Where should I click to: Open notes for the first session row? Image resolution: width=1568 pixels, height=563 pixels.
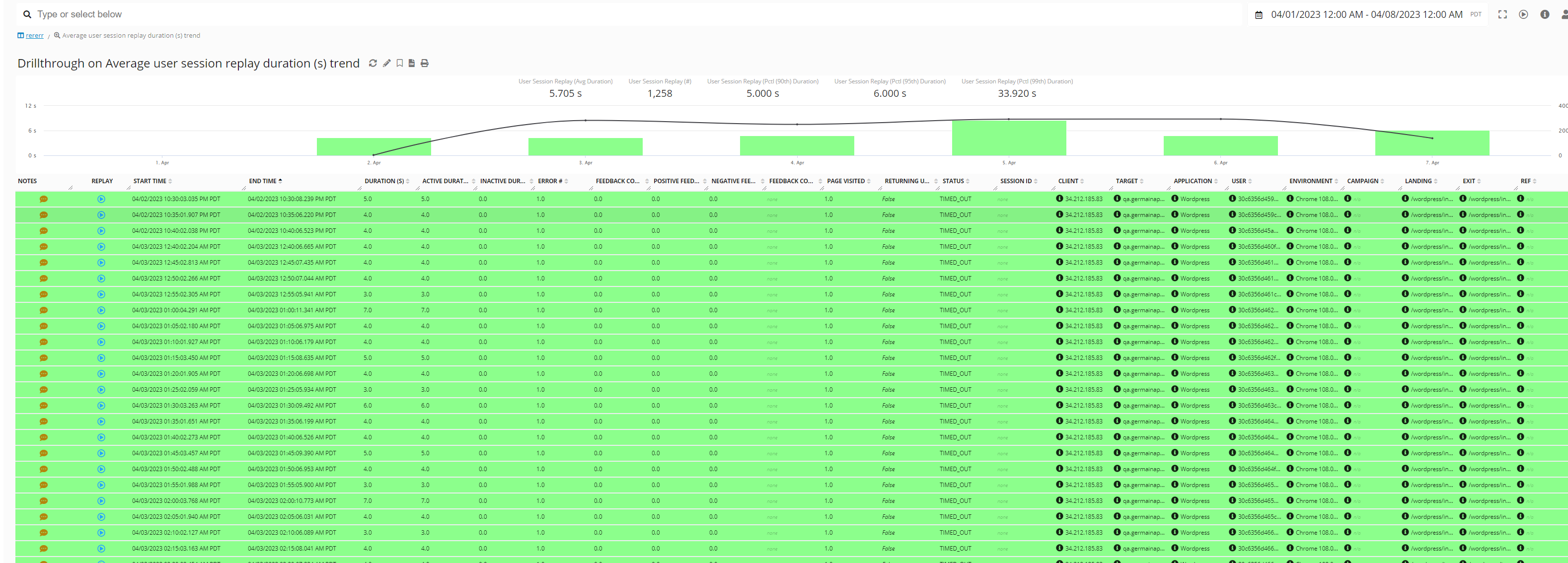click(44, 199)
